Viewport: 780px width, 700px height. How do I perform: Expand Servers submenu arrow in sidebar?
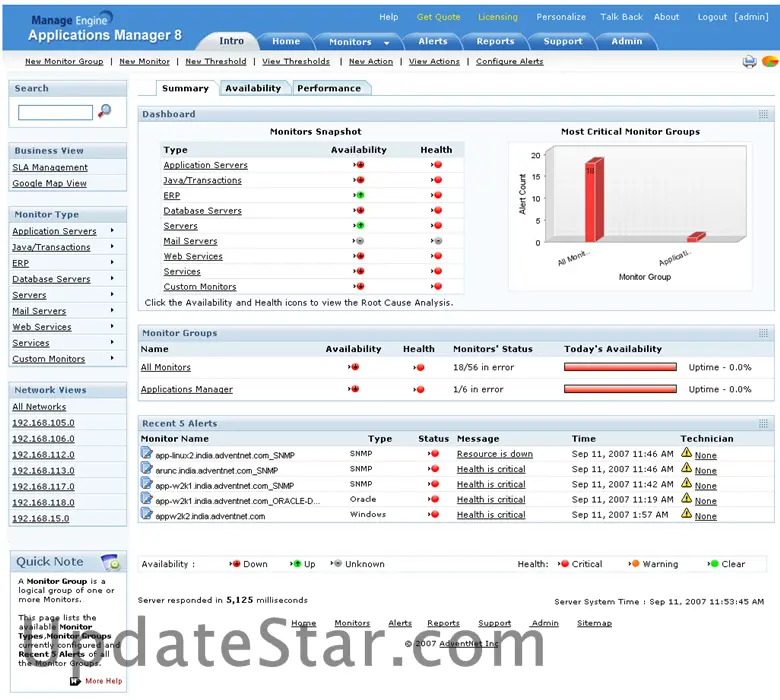point(112,294)
